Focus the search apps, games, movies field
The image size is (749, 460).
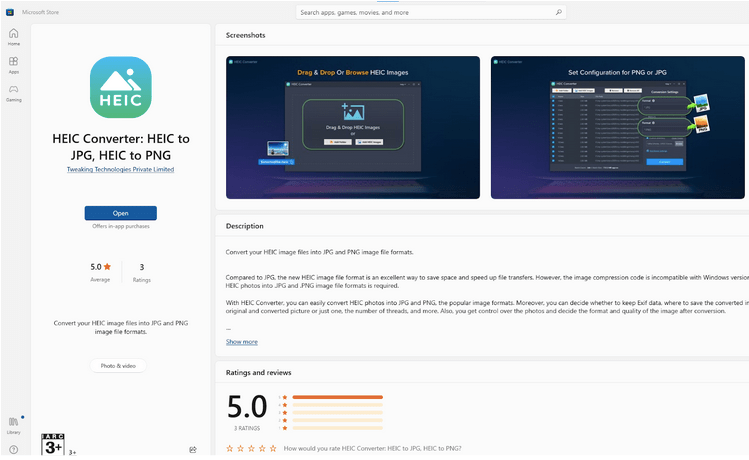[431, 12]
